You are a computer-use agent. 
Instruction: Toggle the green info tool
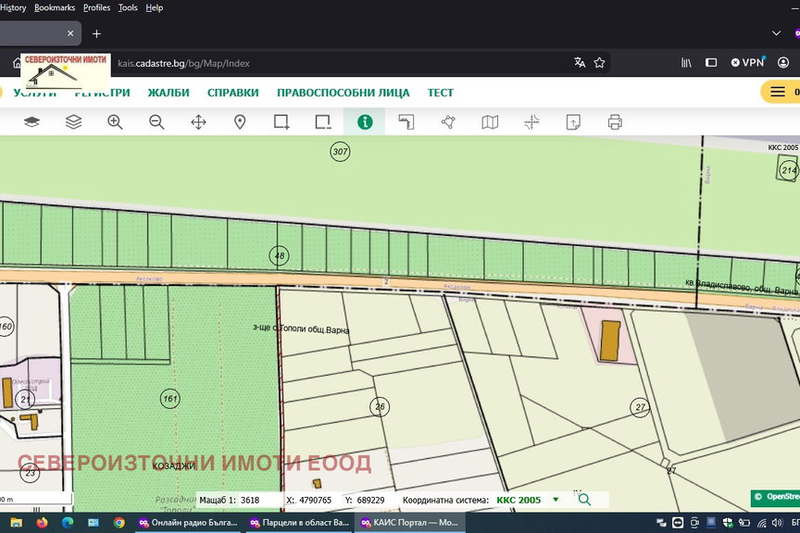pos(365,122)
